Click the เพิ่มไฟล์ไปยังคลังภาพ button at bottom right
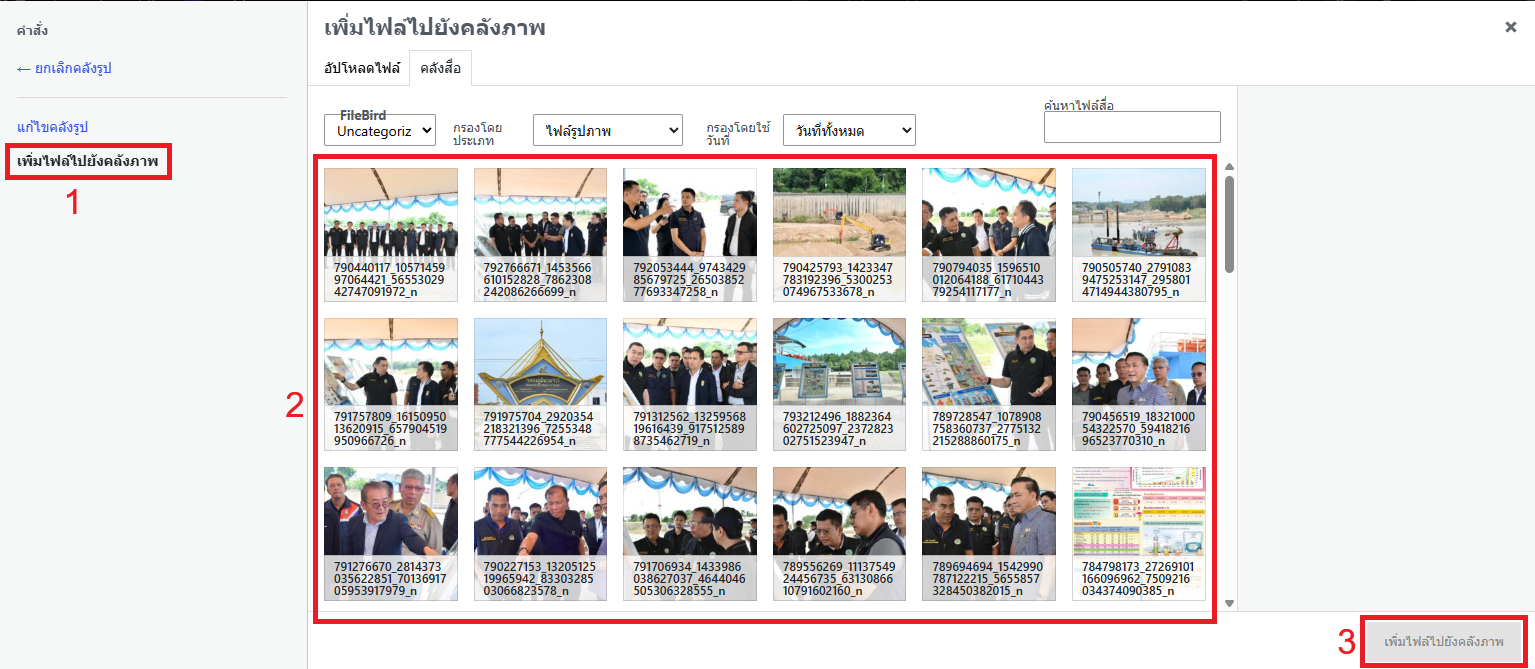The image size is (1535, 669). (x=1444, y=641)
